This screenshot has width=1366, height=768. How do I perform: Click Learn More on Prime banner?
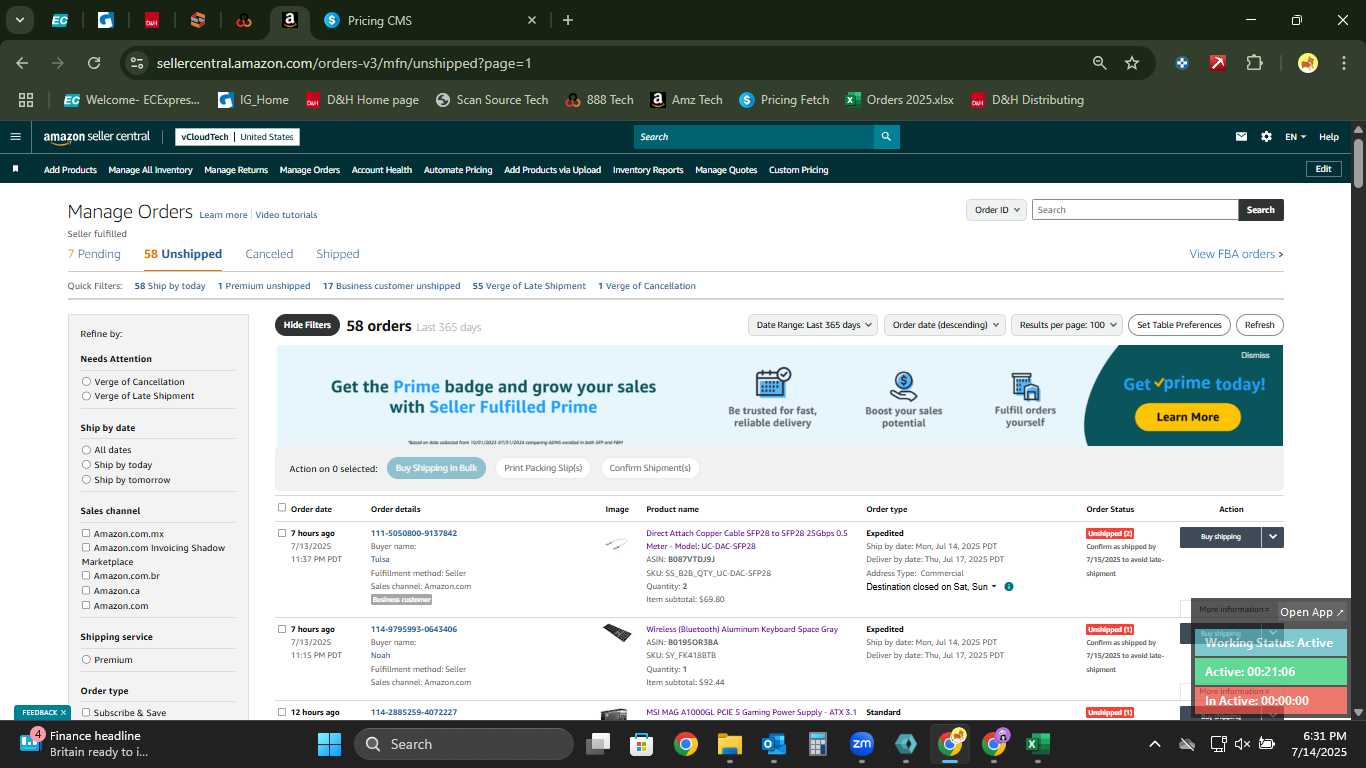(x=1187, y=417)
